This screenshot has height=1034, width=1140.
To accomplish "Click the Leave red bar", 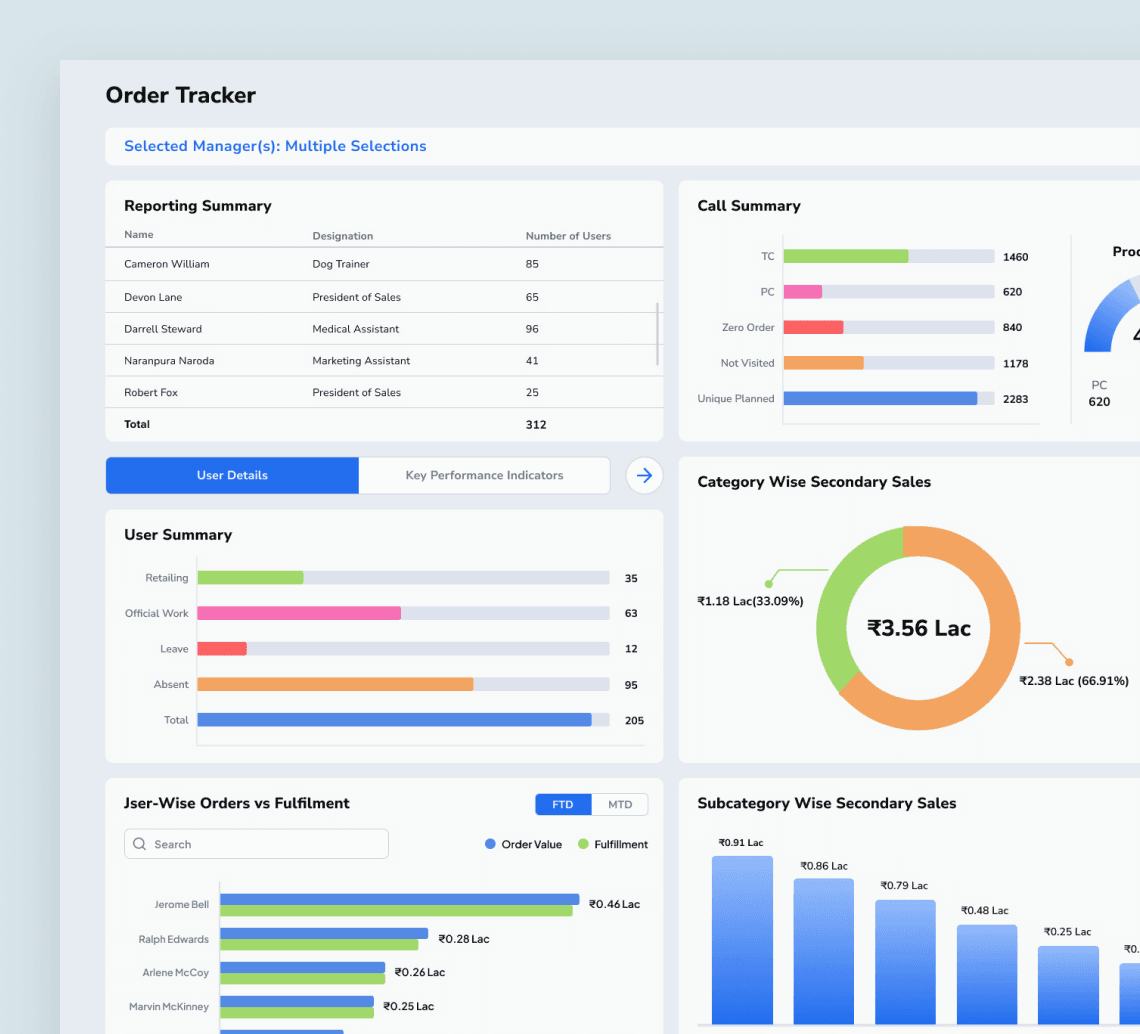I will pyautogui.click(x=222, y=649).
